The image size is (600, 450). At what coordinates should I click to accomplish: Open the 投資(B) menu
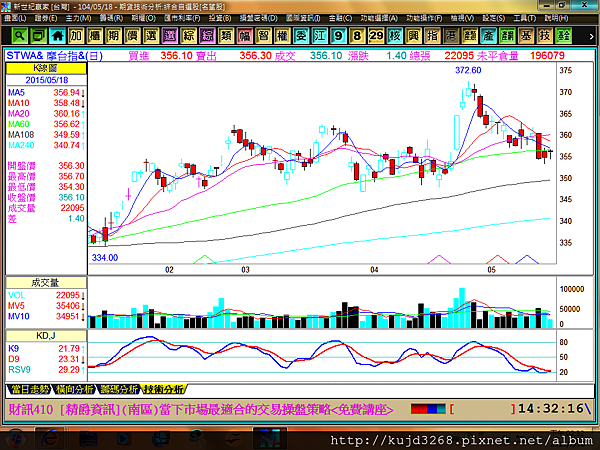pos(220,18)
